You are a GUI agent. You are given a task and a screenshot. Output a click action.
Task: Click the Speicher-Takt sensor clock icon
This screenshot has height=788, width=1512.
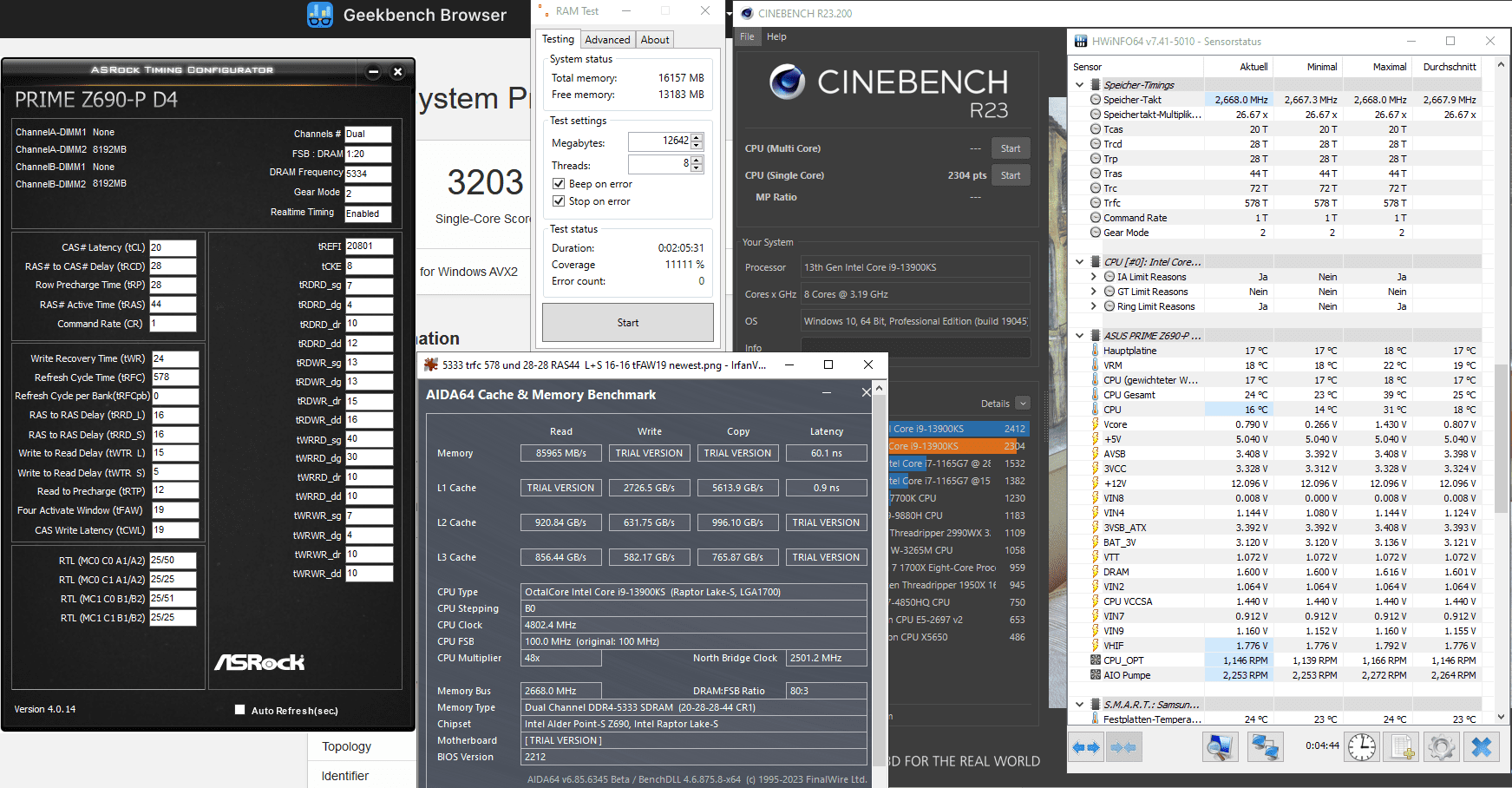point(1096,100)
